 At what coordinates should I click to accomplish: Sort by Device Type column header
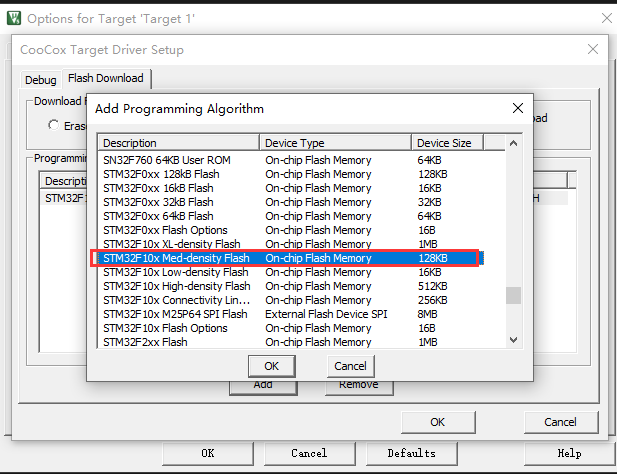coord(335,143)
